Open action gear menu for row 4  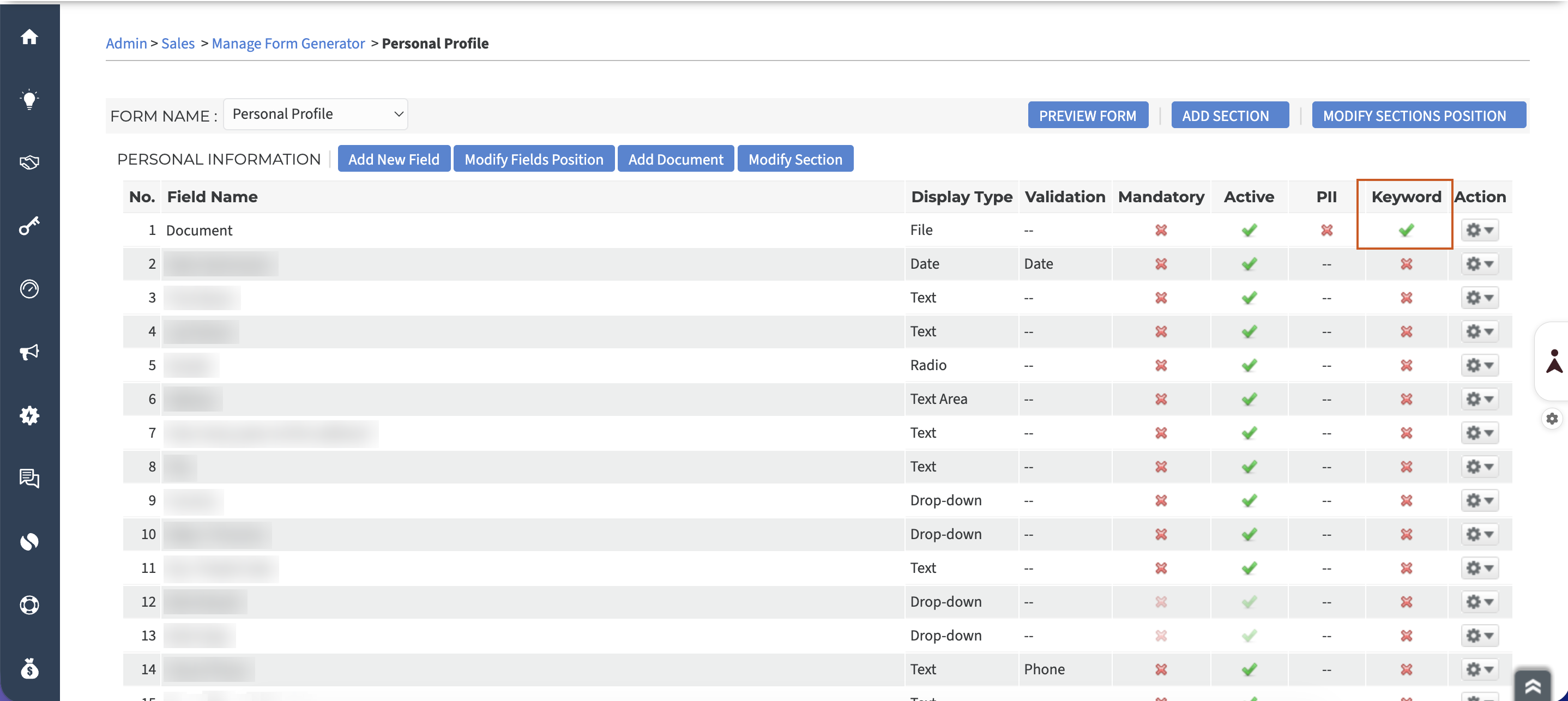click(1480, 331)
